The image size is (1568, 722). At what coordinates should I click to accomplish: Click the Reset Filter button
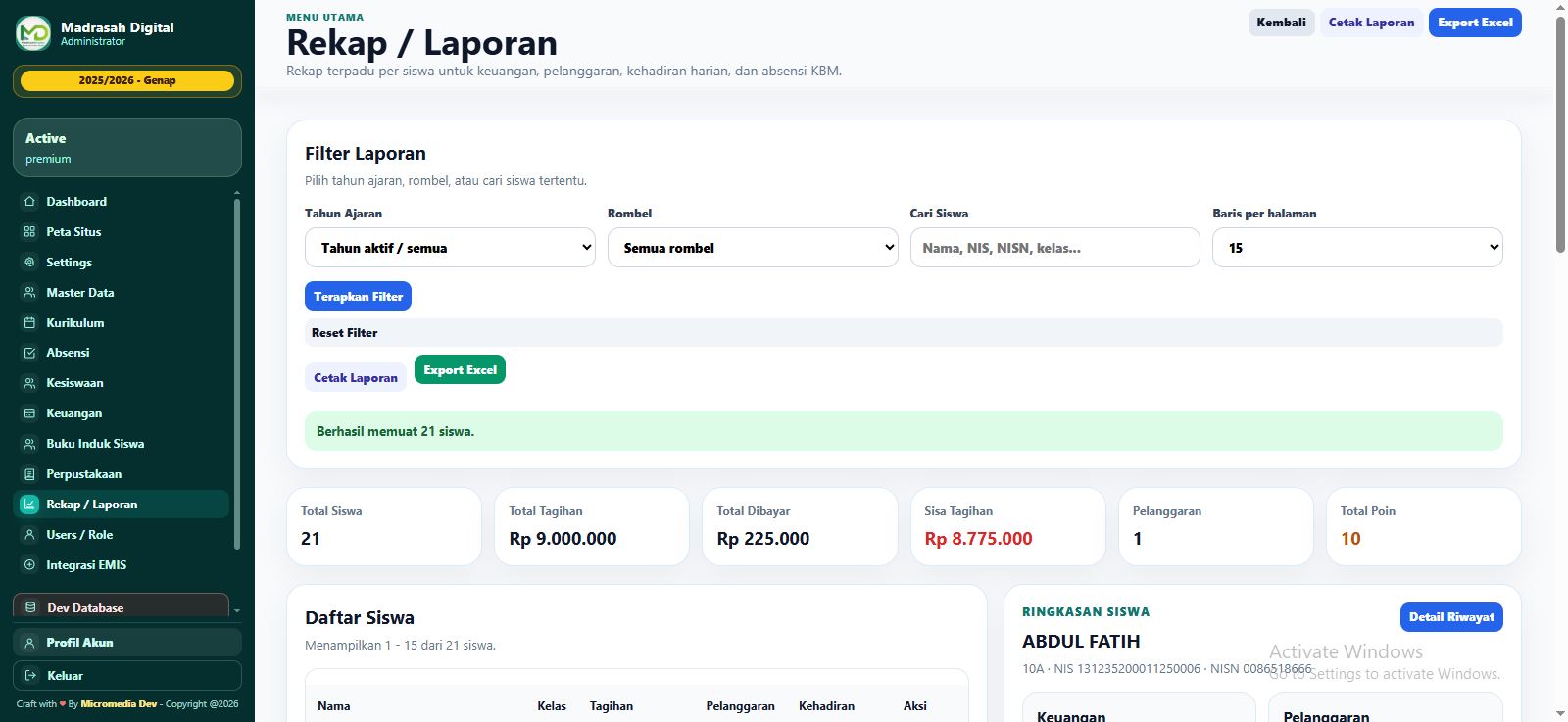[x=904, y=333]
